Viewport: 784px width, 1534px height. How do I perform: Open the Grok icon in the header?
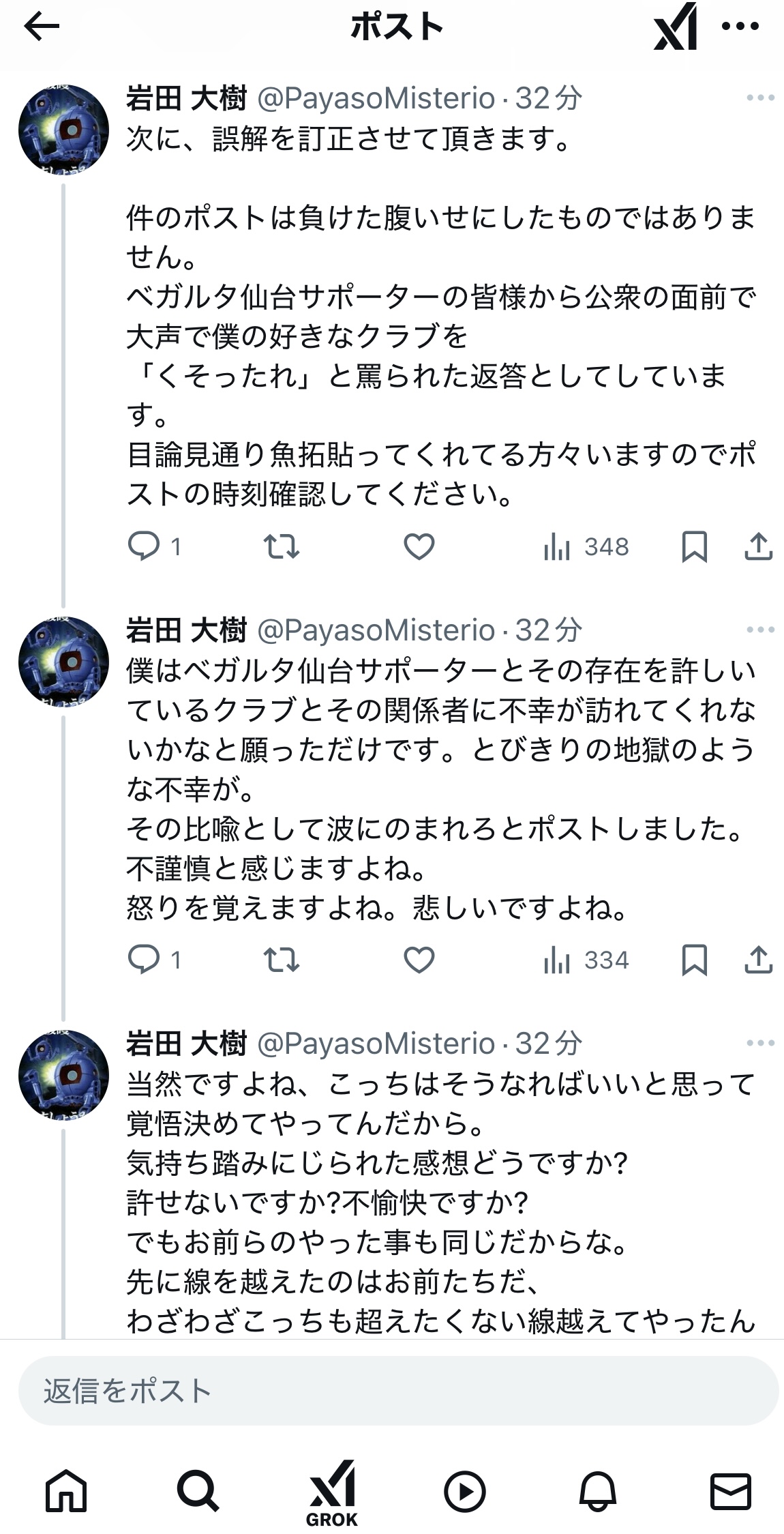(676, 27)
